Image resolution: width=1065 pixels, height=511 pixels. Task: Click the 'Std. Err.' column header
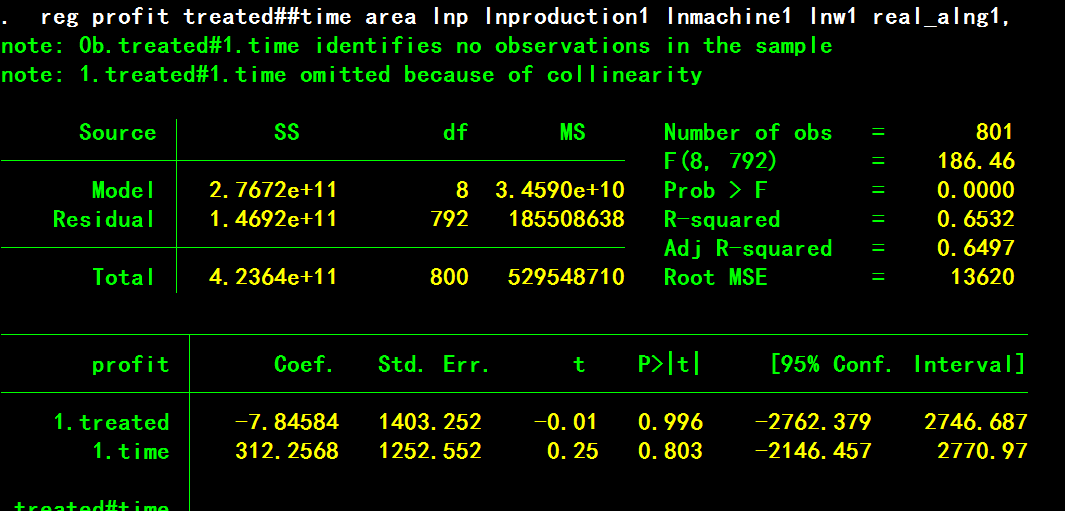point(434,365)
